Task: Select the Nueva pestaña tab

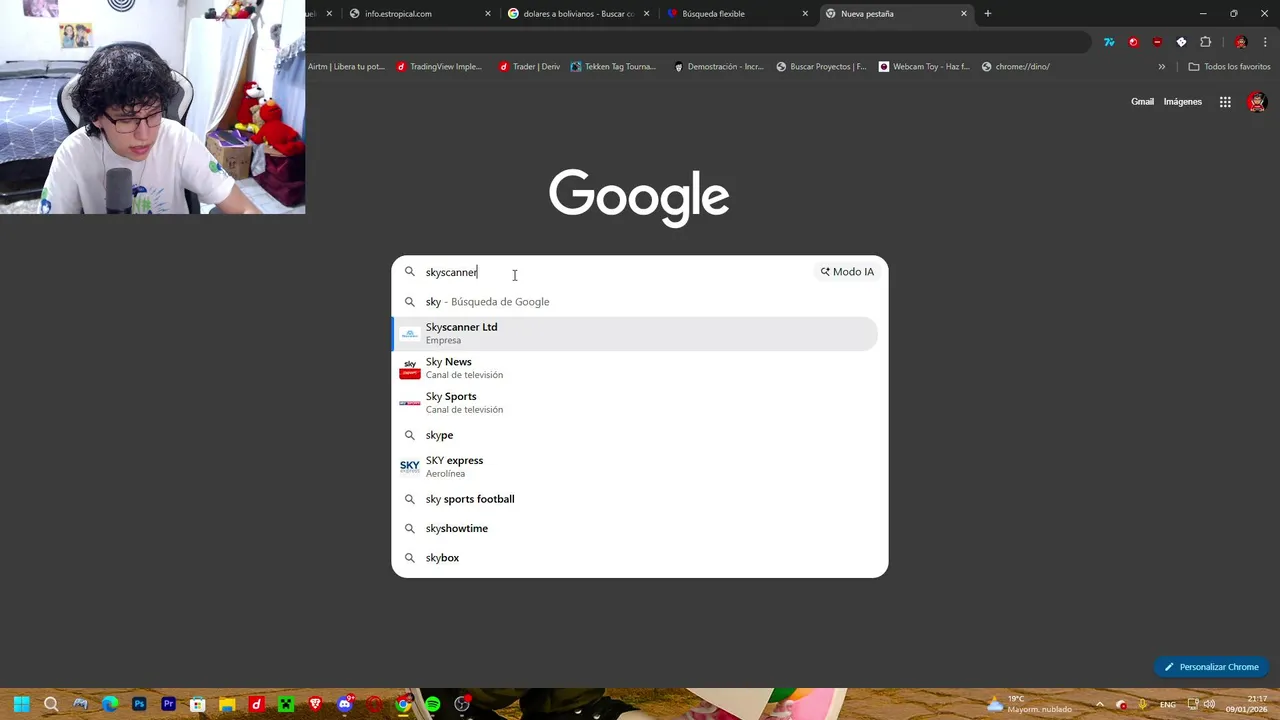Action: 896,14
